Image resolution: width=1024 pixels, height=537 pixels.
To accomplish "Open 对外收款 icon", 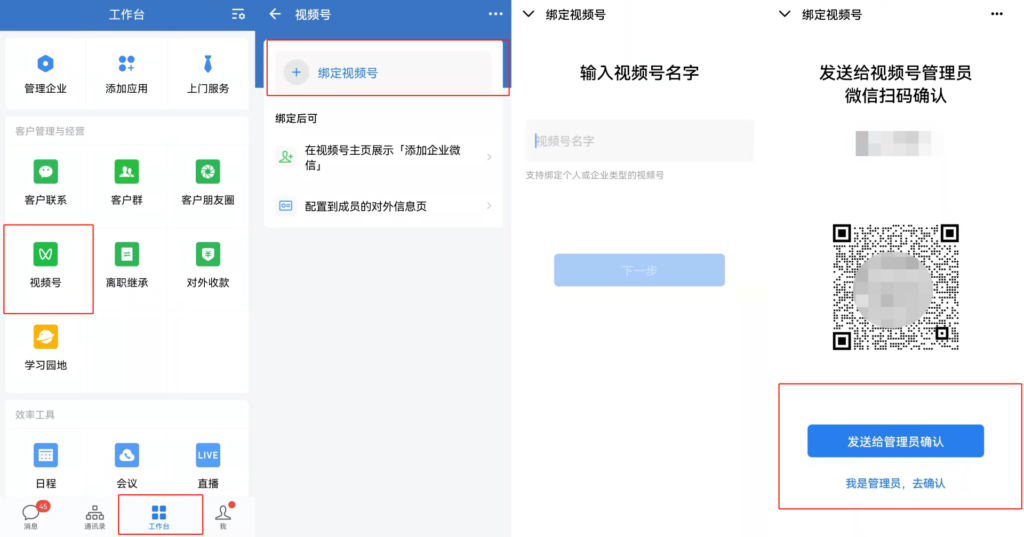I will pos(208,254).
